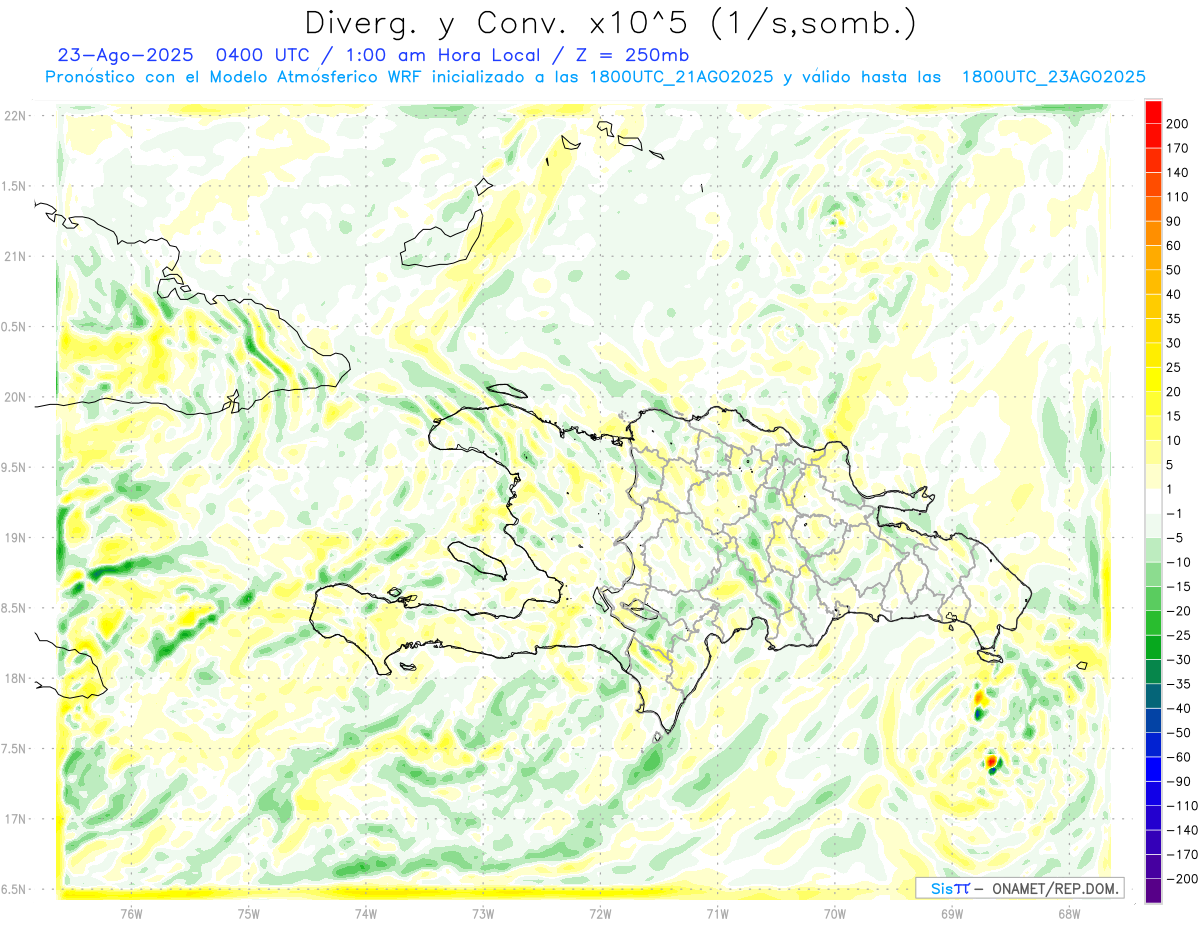Click the "18N" latitude label
Viewport: 1200px width, 927px height.
15,678
